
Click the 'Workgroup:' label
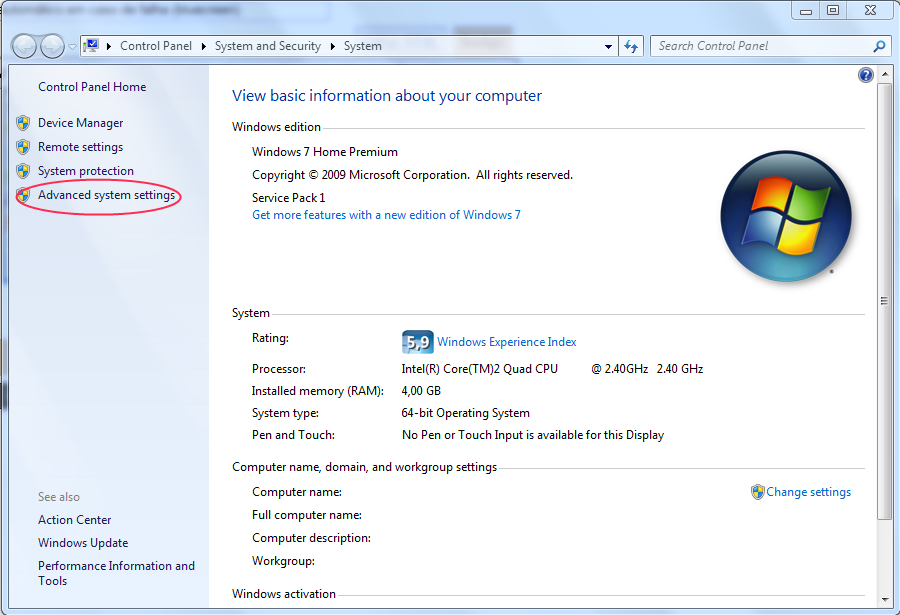click(283, 561)
